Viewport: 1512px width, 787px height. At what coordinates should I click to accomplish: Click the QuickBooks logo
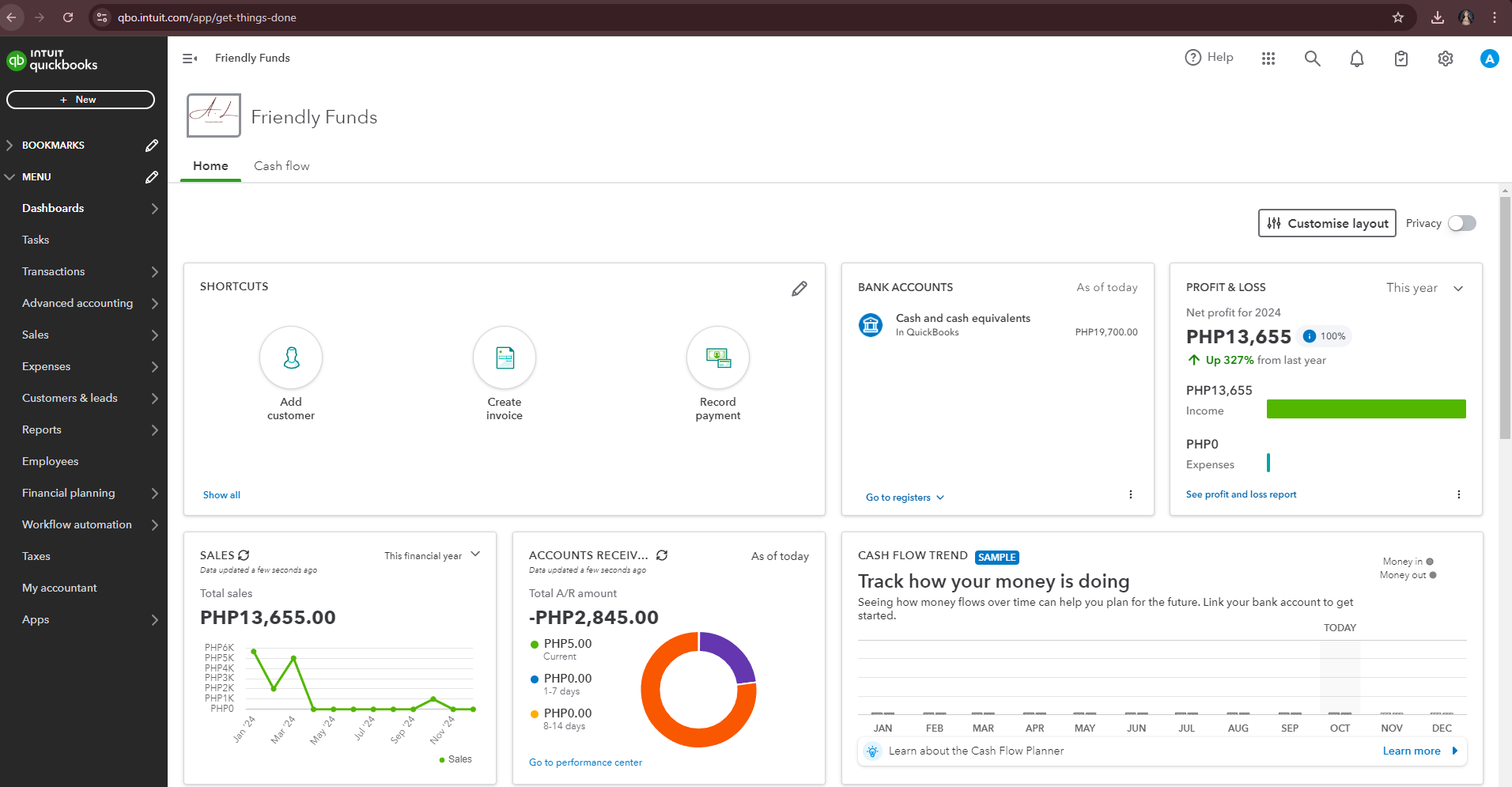52,60
